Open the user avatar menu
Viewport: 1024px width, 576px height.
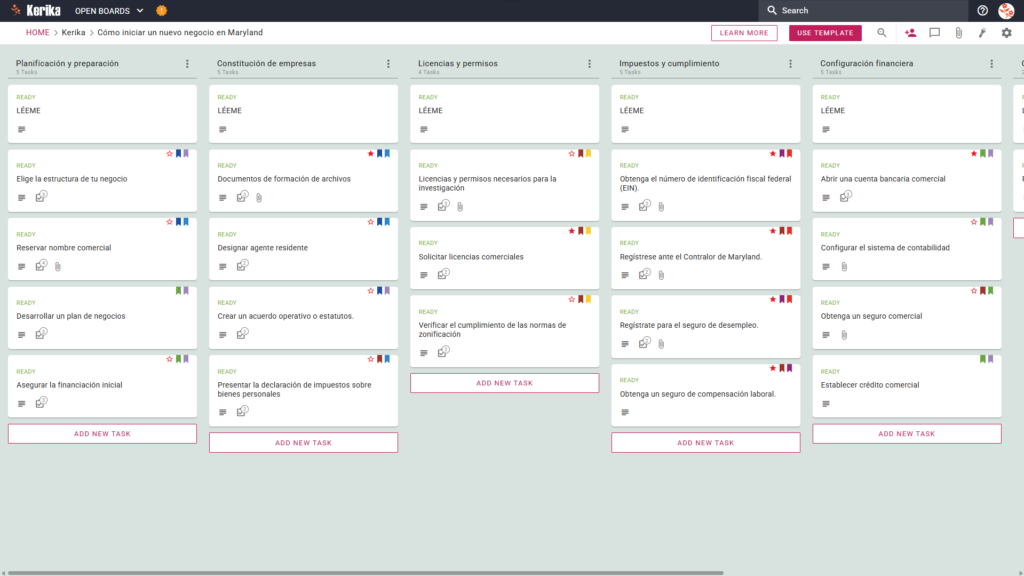tap(1006, 10)
